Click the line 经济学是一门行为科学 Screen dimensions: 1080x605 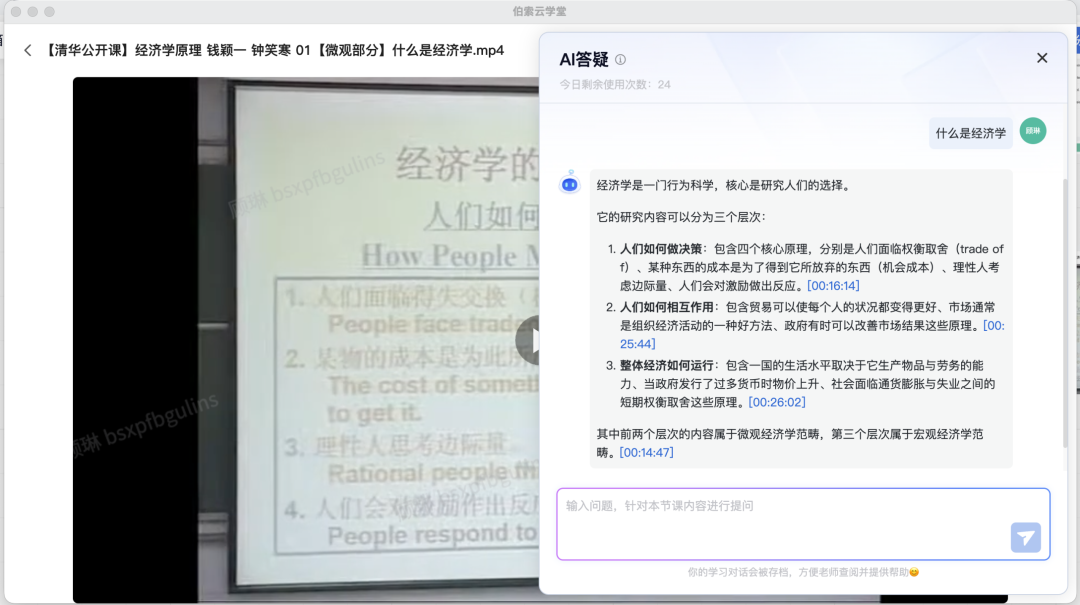[x=723, y=185]
